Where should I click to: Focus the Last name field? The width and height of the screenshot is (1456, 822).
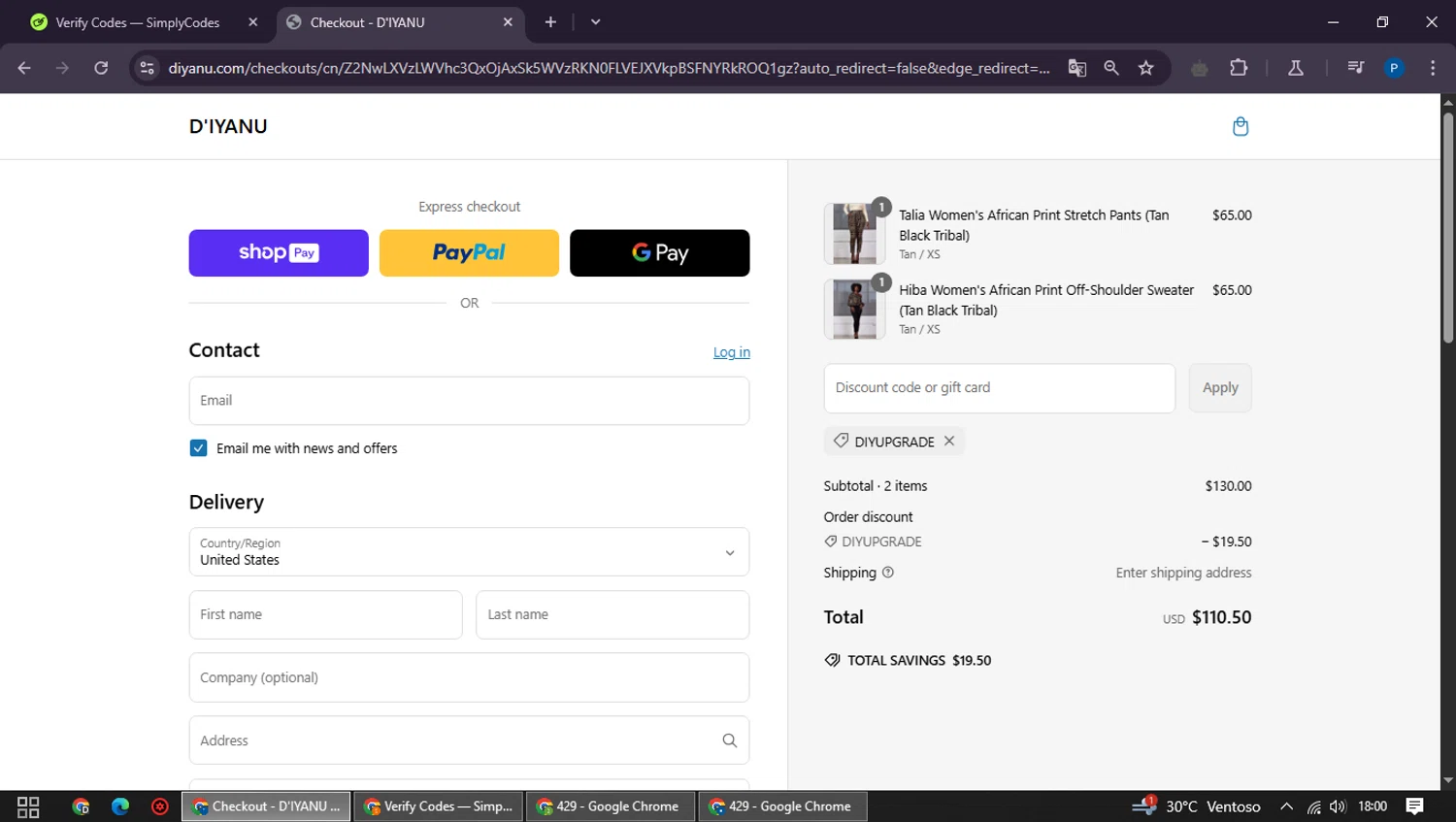612,615
